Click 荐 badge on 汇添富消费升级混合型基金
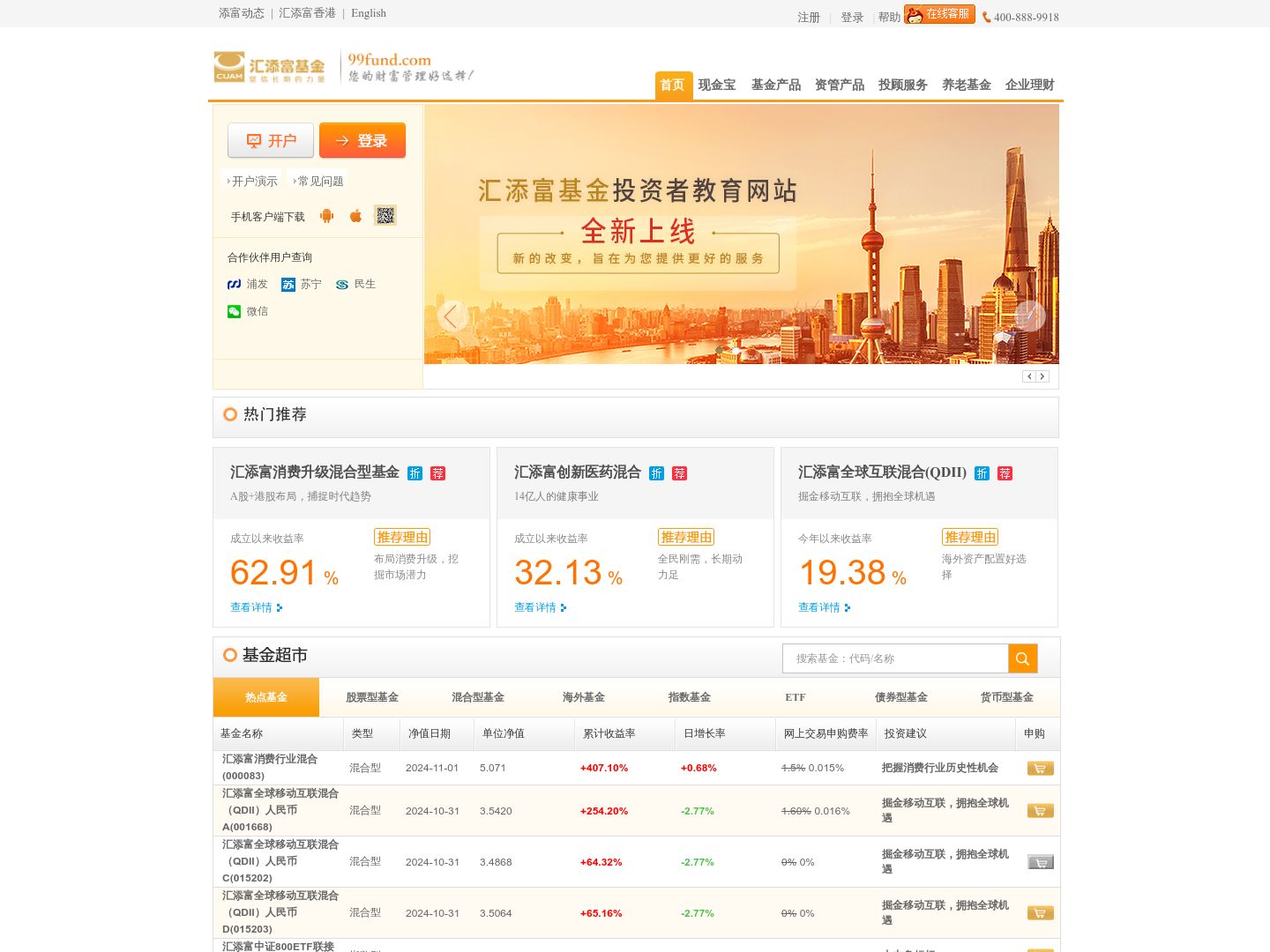This screenshot has height=952, width=1270. pos(438,473)
